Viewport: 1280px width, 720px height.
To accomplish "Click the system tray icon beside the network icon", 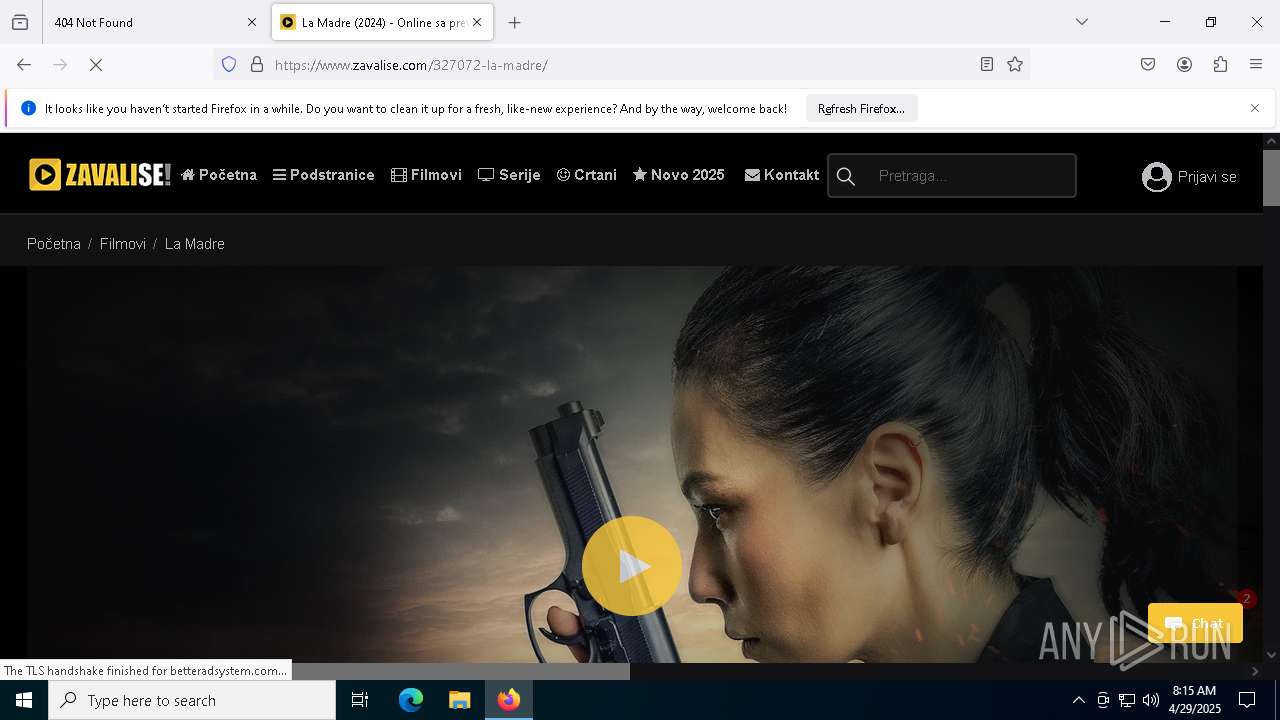I will [x=1103, y=700].
